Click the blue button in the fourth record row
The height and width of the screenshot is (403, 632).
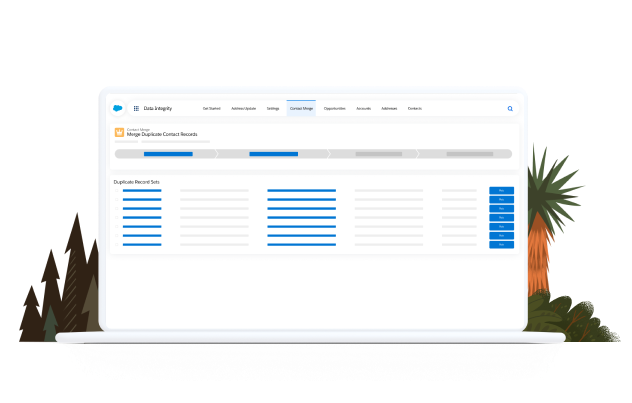[x=501, y=218]
